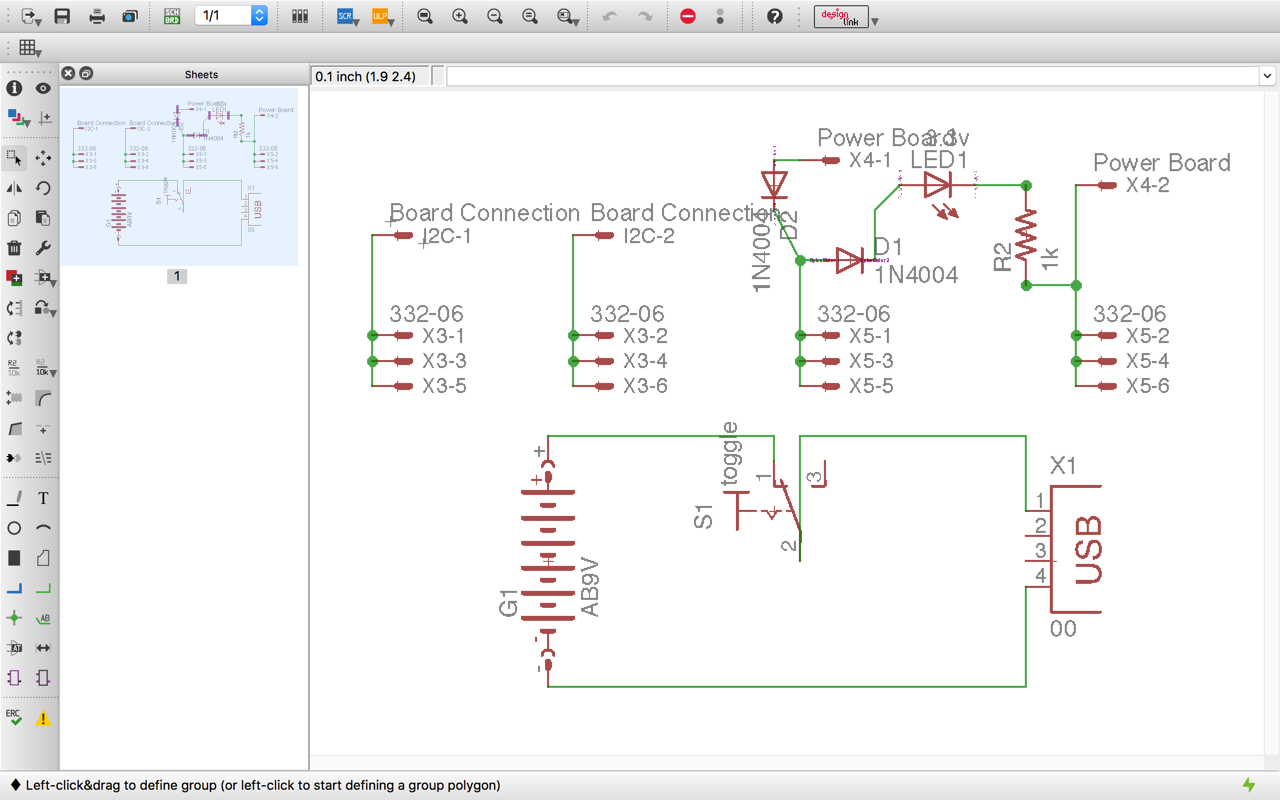The height and width of the screenshot is (800, 1280).
Task: Click the red Stop command icon
Action: point(687,16)
